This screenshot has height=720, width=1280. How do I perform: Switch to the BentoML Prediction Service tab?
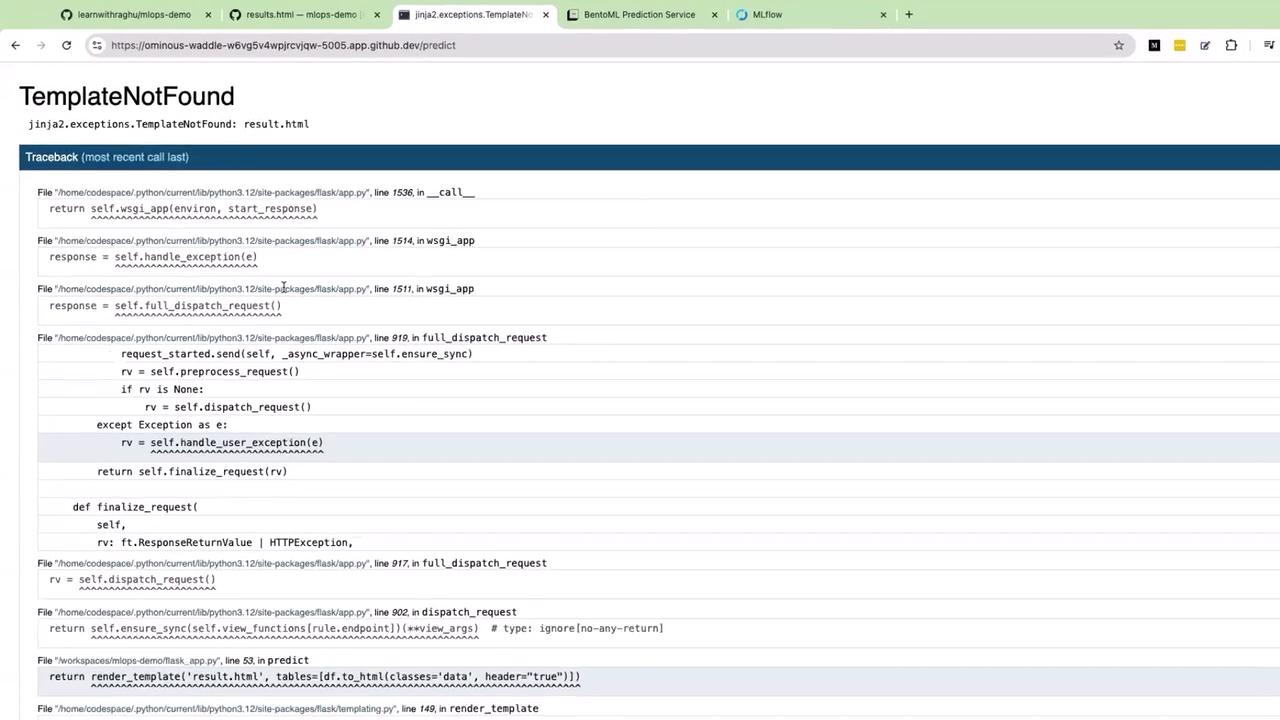(639, 15)
